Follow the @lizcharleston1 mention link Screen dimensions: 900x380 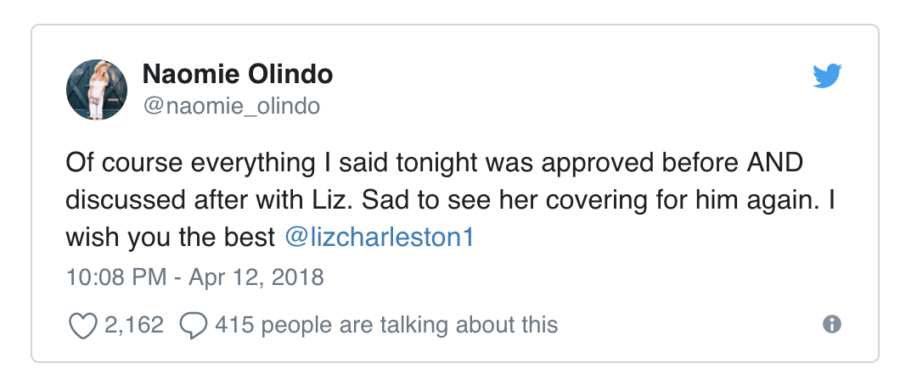(379, 238)
